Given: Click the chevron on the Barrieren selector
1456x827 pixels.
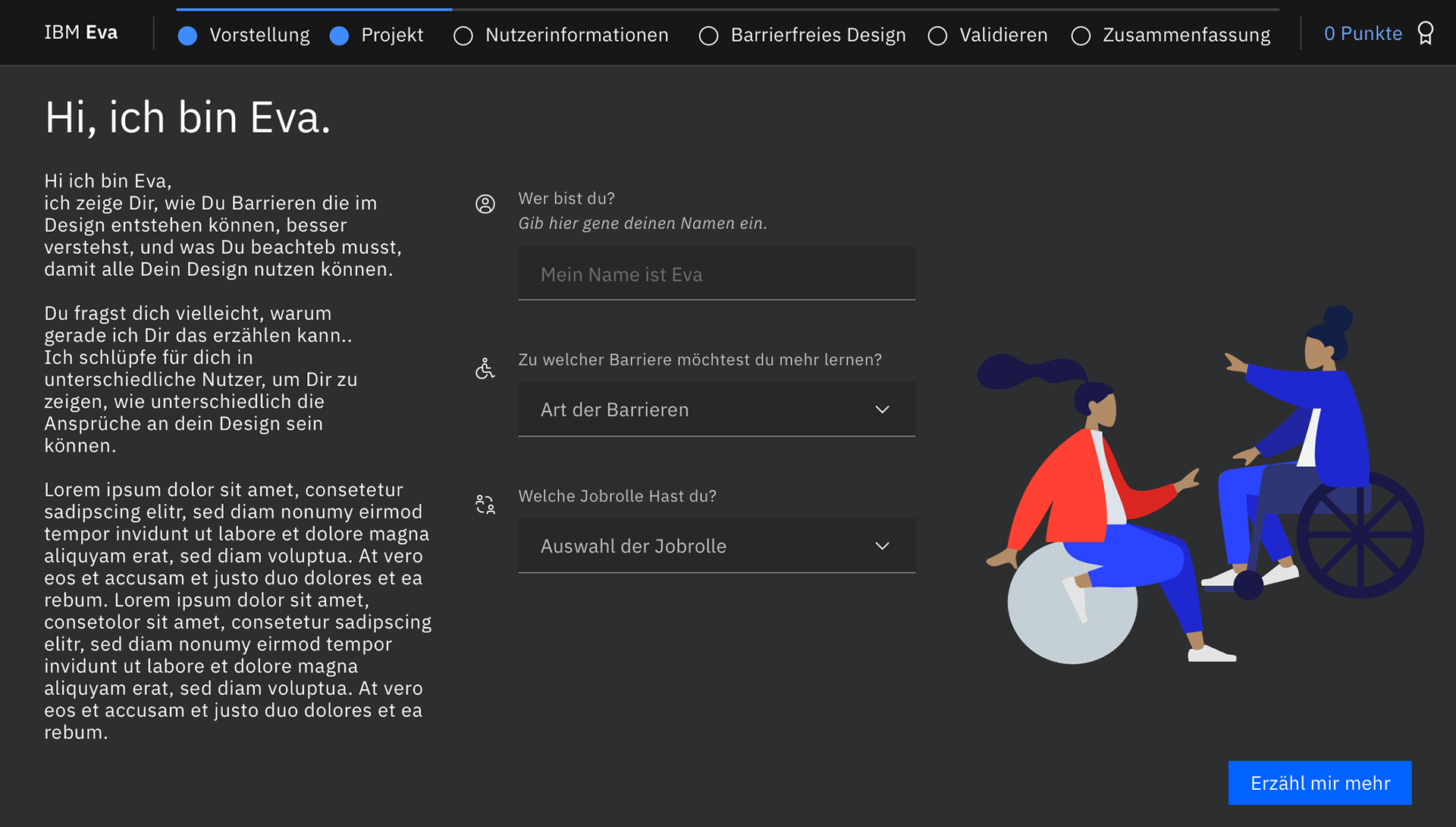Looking at the screenshot, I should pos(882,409).
